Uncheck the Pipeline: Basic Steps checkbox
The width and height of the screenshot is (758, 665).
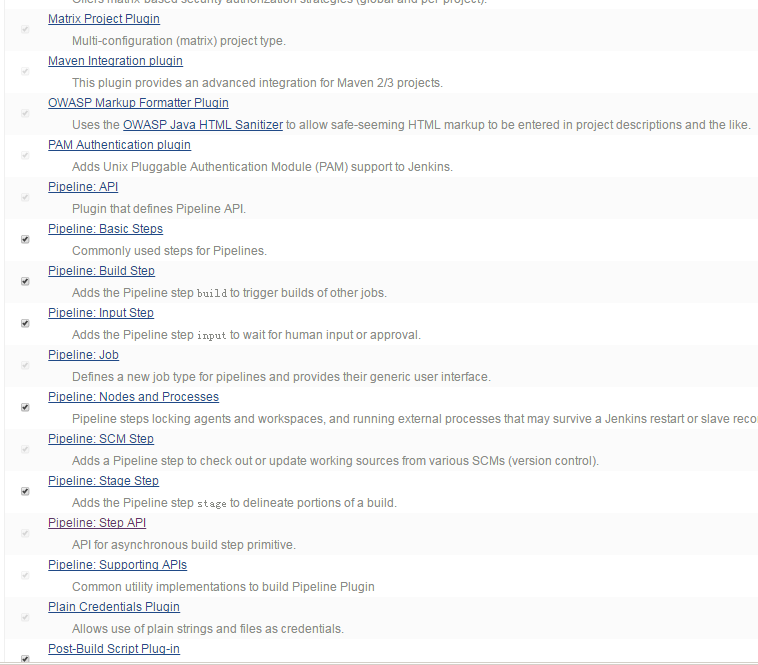25,240
